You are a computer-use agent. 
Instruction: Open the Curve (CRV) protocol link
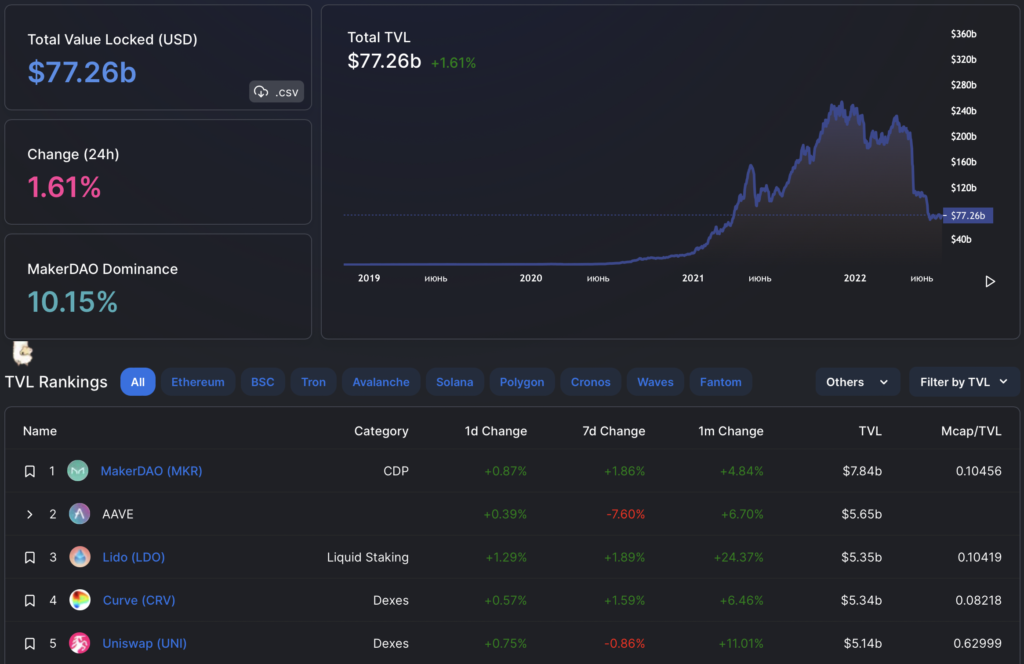pyautogui.click(x=138, y=600)
